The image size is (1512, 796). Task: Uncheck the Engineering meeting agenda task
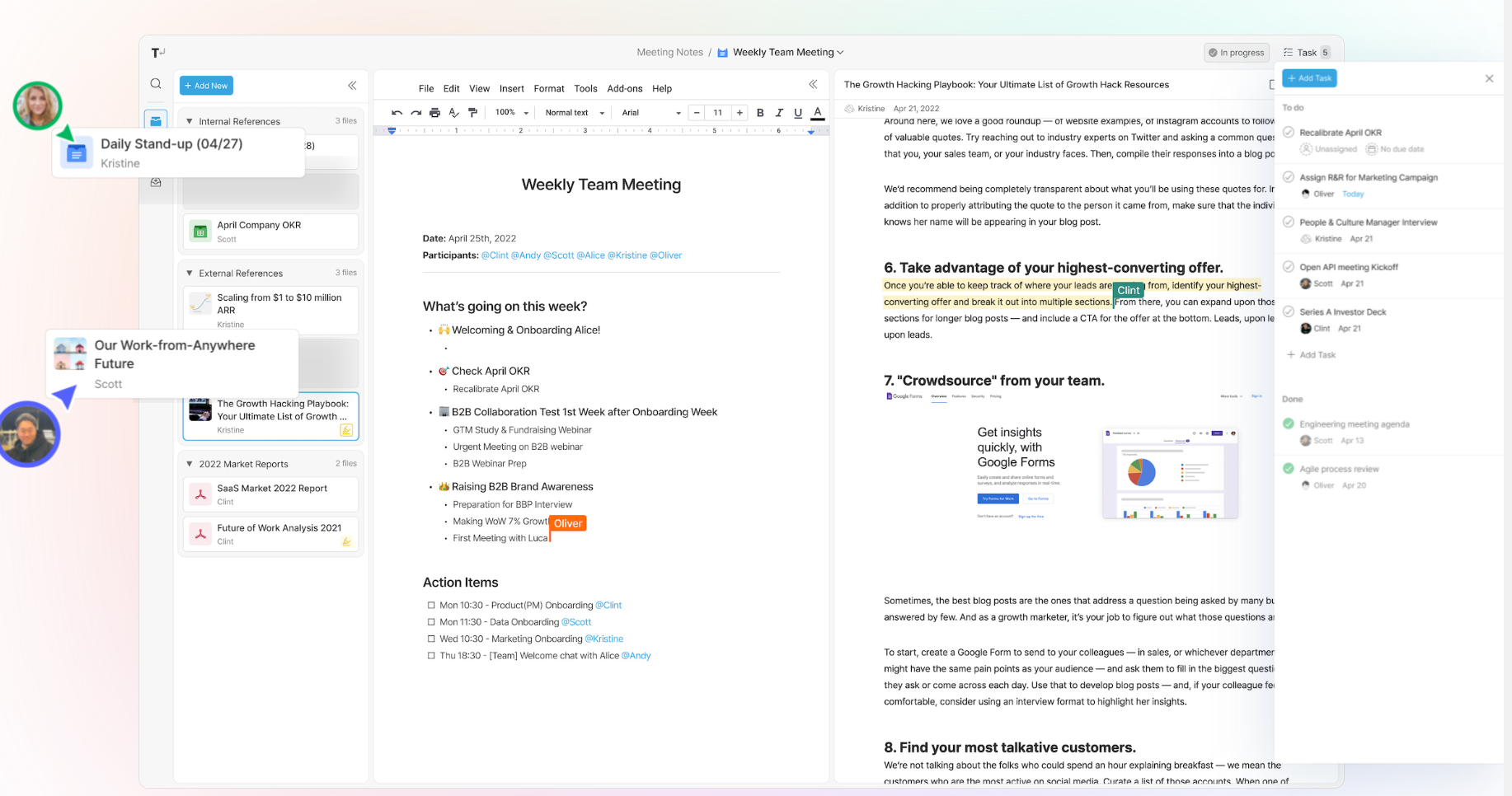coord(1289,424)
